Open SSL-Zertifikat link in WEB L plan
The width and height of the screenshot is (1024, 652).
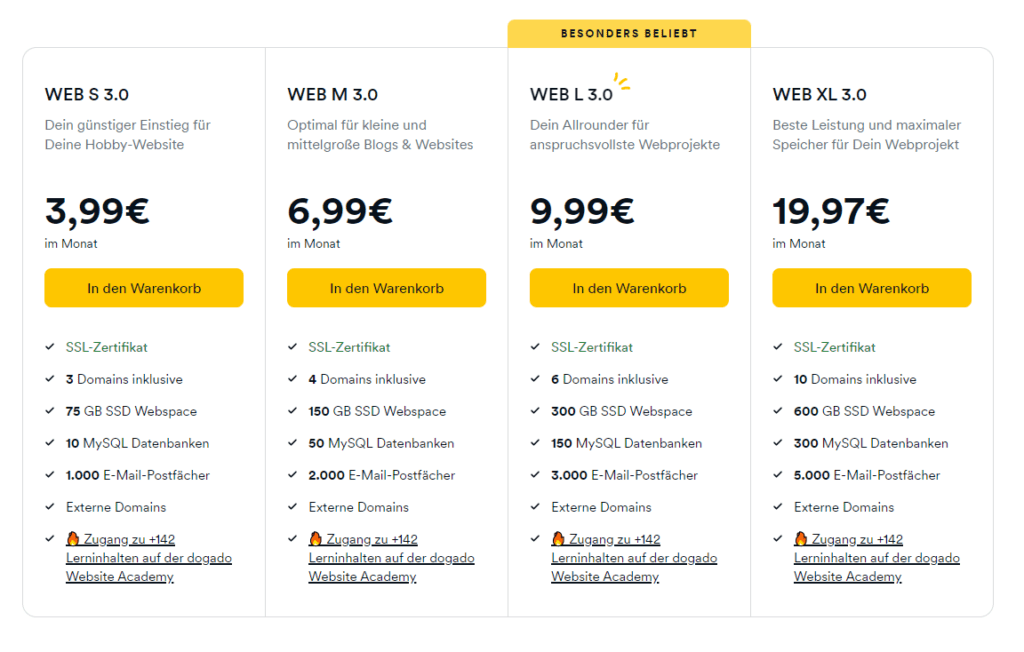[592, 348]
